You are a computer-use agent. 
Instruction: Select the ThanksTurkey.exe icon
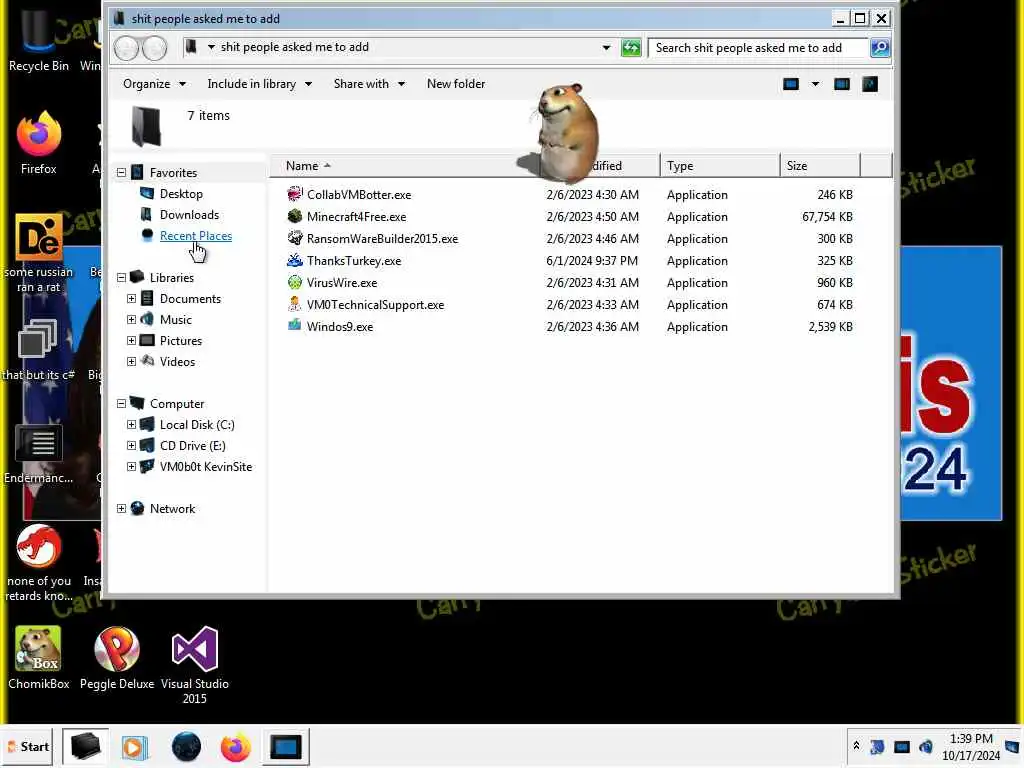click(295, 261)
